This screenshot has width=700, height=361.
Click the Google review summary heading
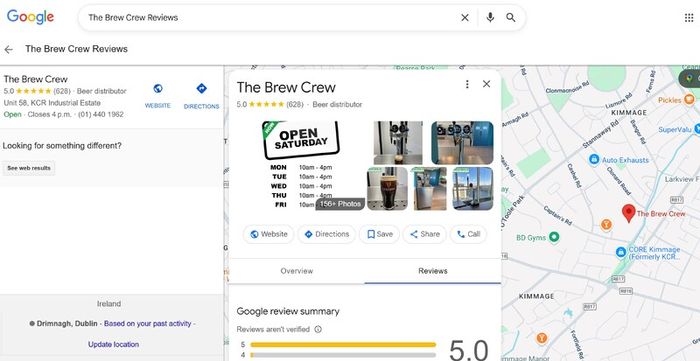[x=288, y=311]
